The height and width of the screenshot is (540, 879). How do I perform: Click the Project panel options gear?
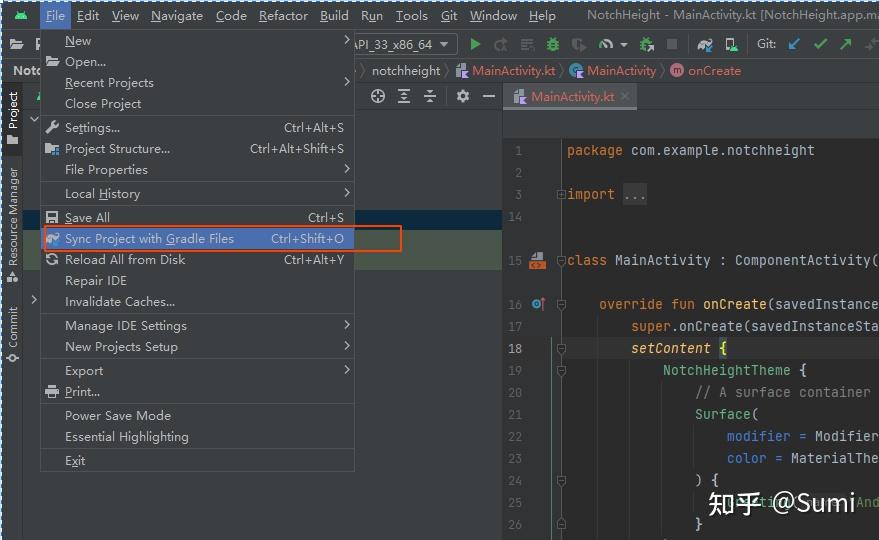462,96
